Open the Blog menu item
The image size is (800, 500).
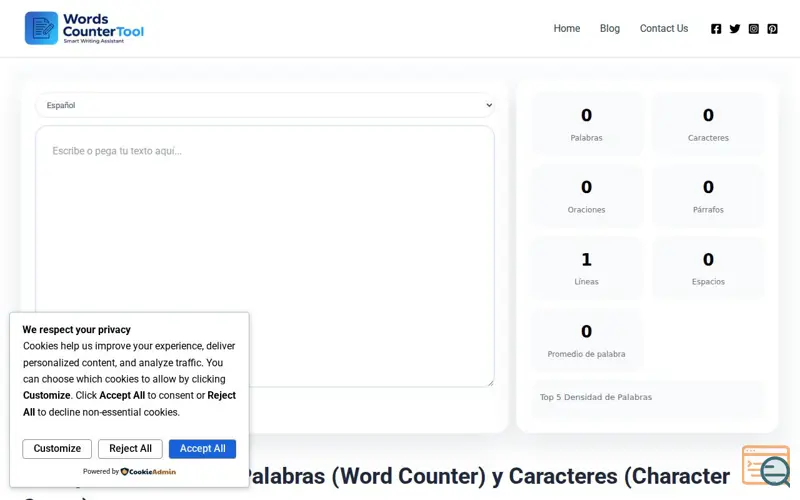(x=610, y=29)
